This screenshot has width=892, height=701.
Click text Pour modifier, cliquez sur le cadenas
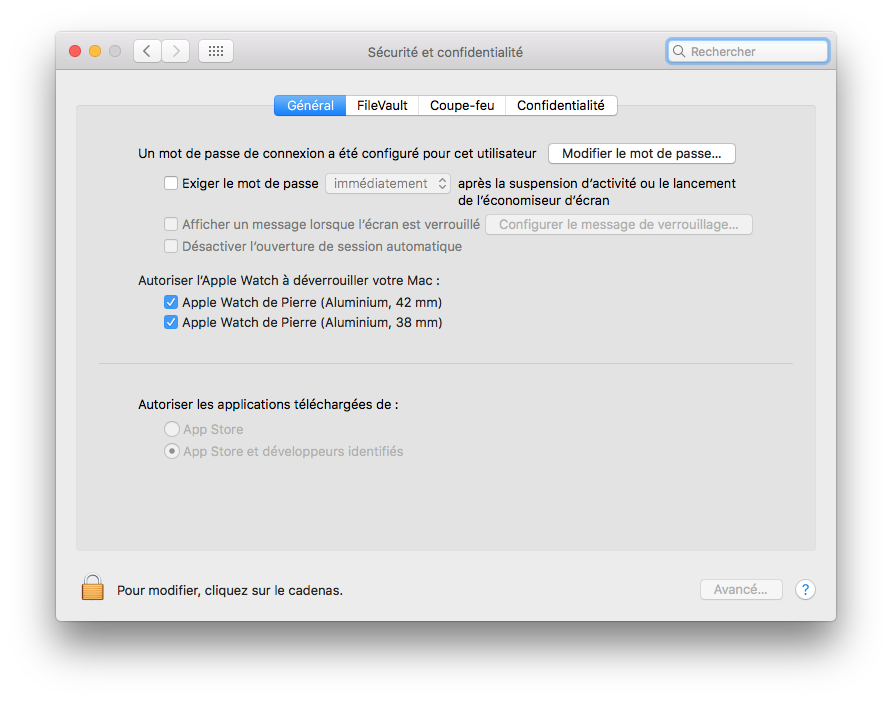[230, 591]
